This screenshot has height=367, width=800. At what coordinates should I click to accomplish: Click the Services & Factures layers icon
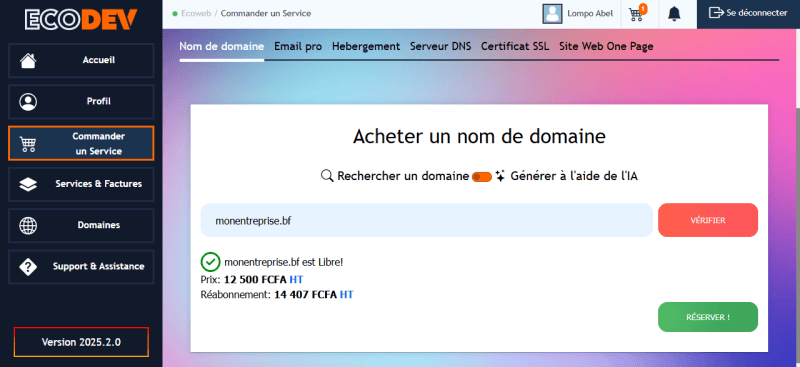coord(28,184)
